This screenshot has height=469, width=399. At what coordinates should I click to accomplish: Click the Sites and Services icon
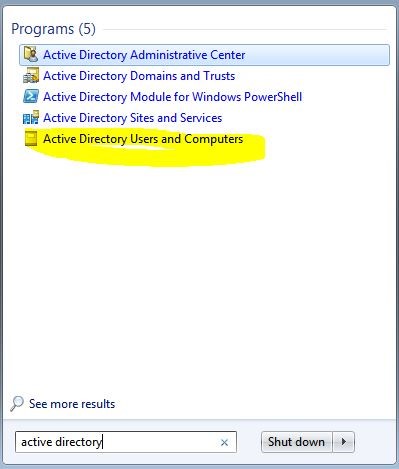pos(31,118)
